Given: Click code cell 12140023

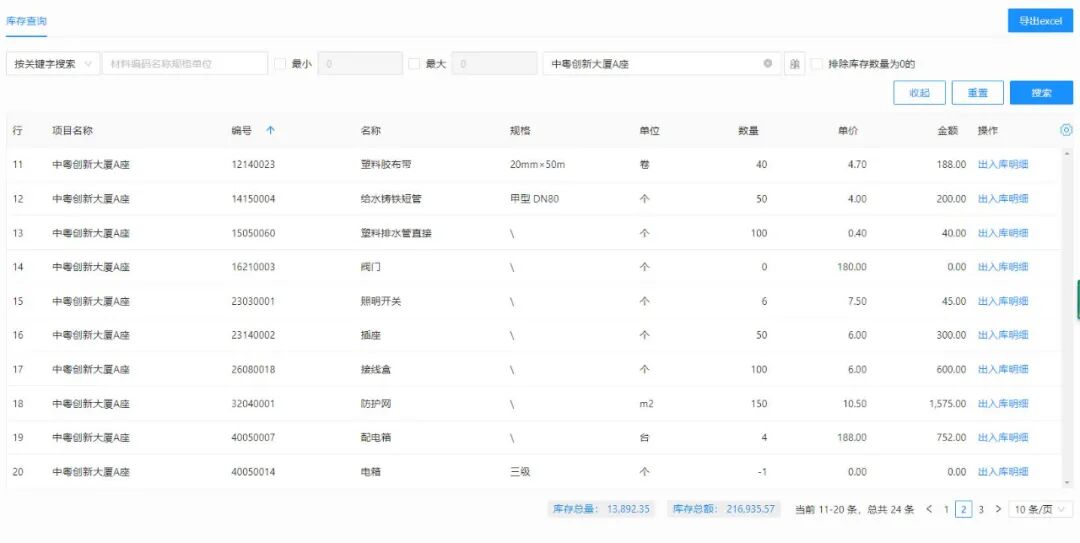Looking at the screenshot, I should pos(253,165).
